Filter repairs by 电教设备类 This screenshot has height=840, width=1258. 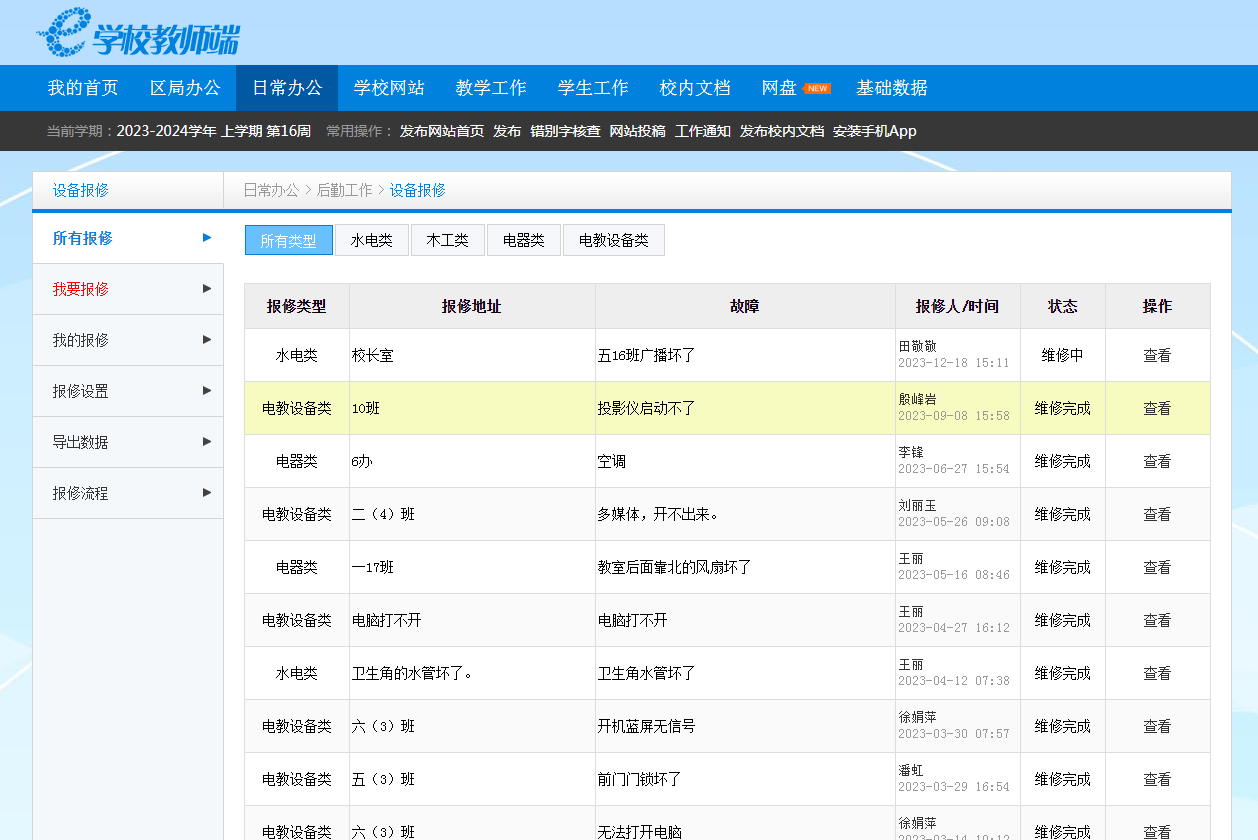614,240
